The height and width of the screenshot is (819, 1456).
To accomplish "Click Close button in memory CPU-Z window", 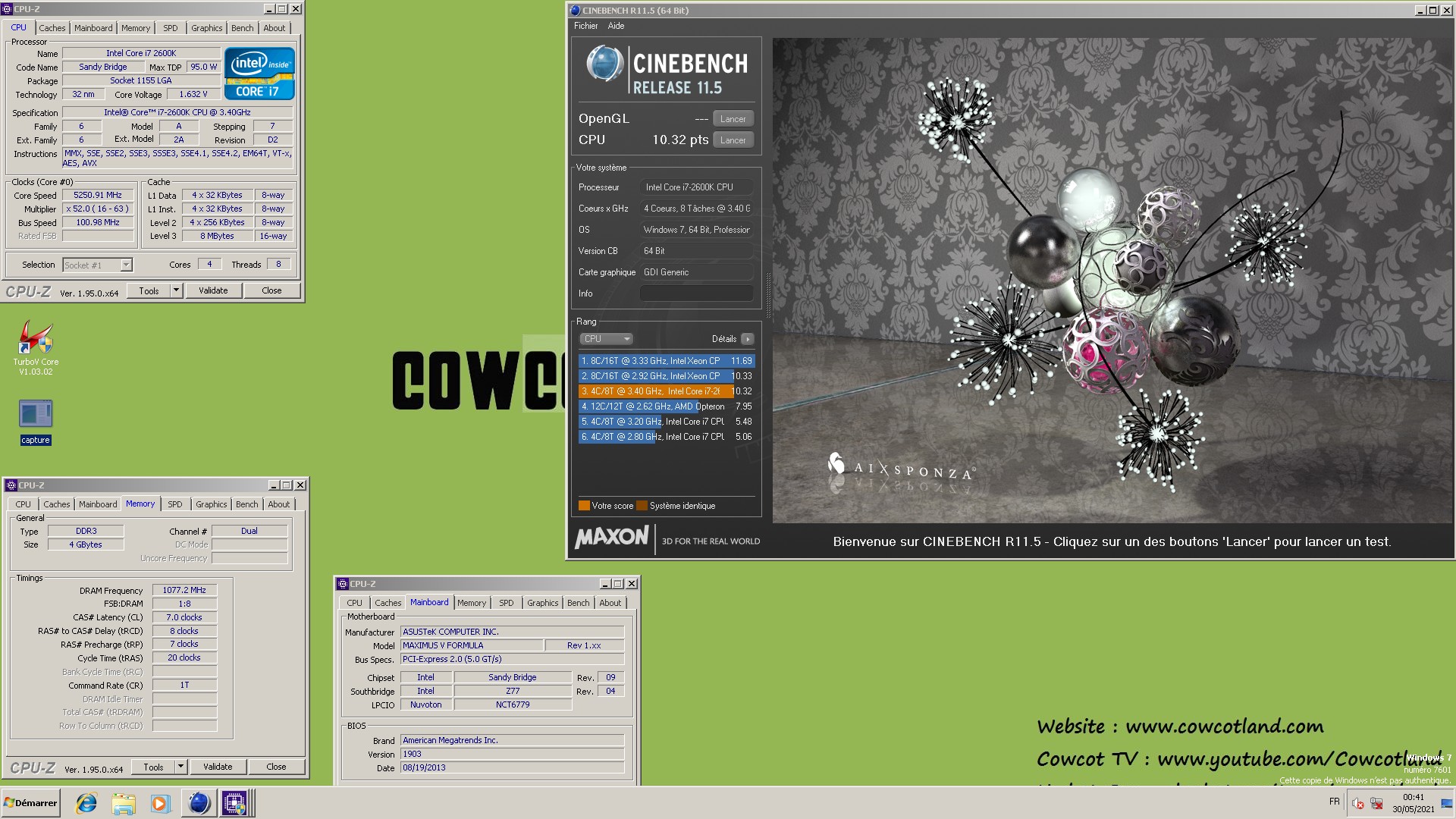I will coord(276,767).
